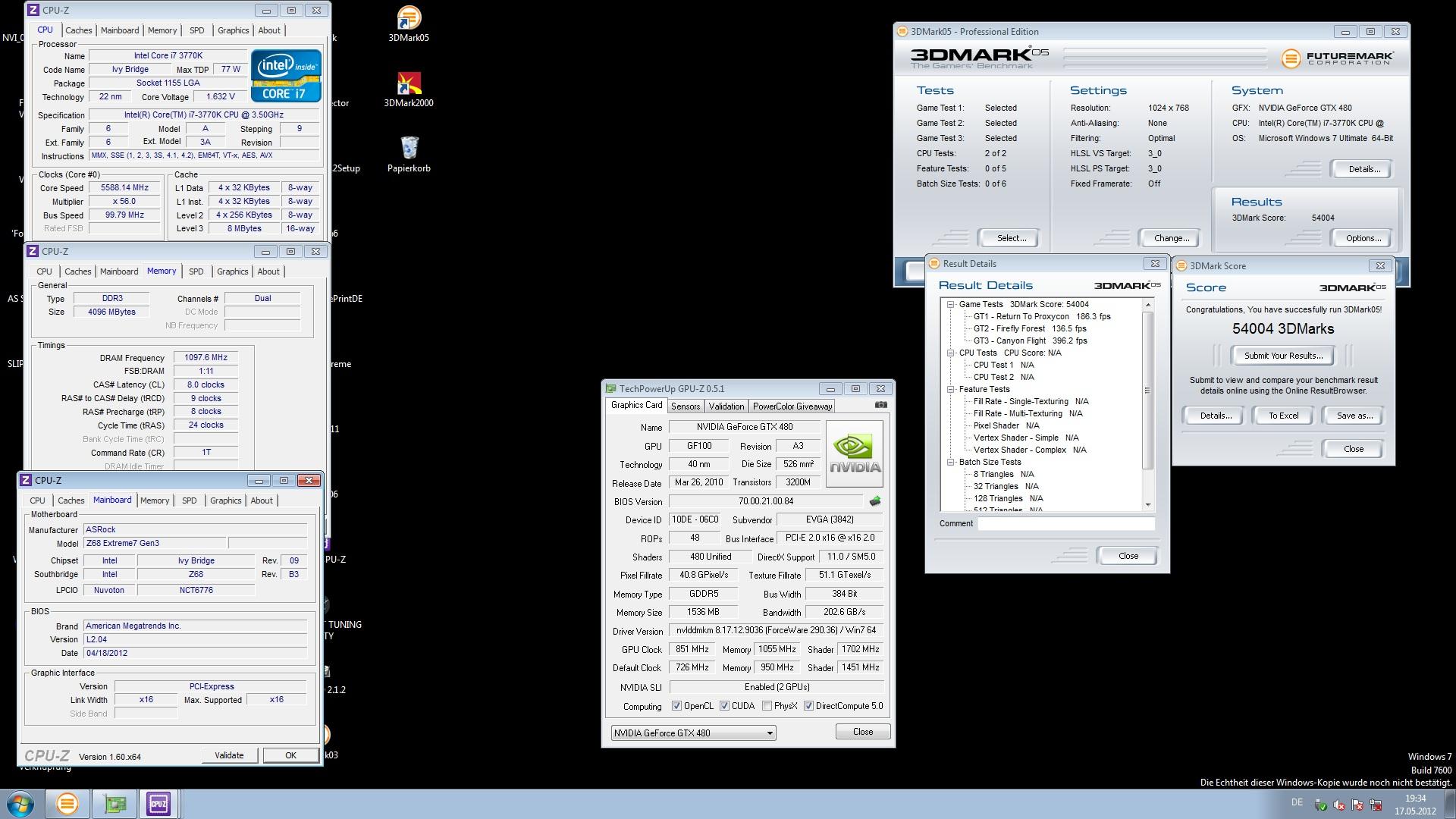Select GT3 - Canyon Flight result row
Screen dimensions: 1456x819
click(x=1030, y=340)
